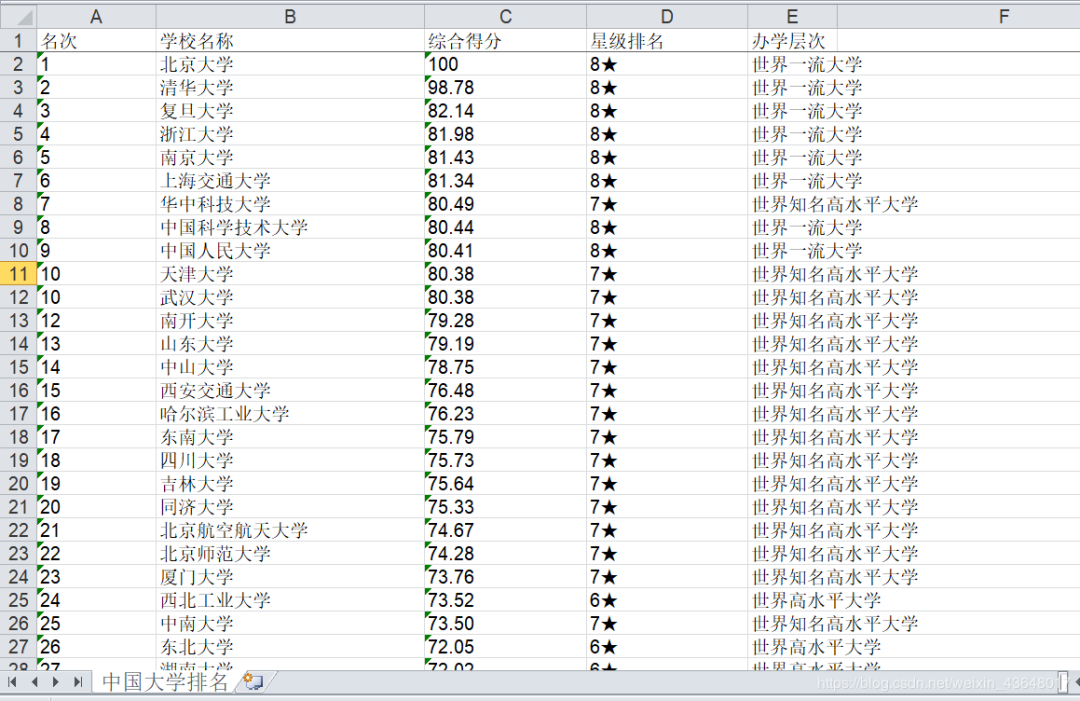The width and height of the screenshot is (1080, 701).
Task: Click the 办学层次 header cell
Action: coord(792,41)
